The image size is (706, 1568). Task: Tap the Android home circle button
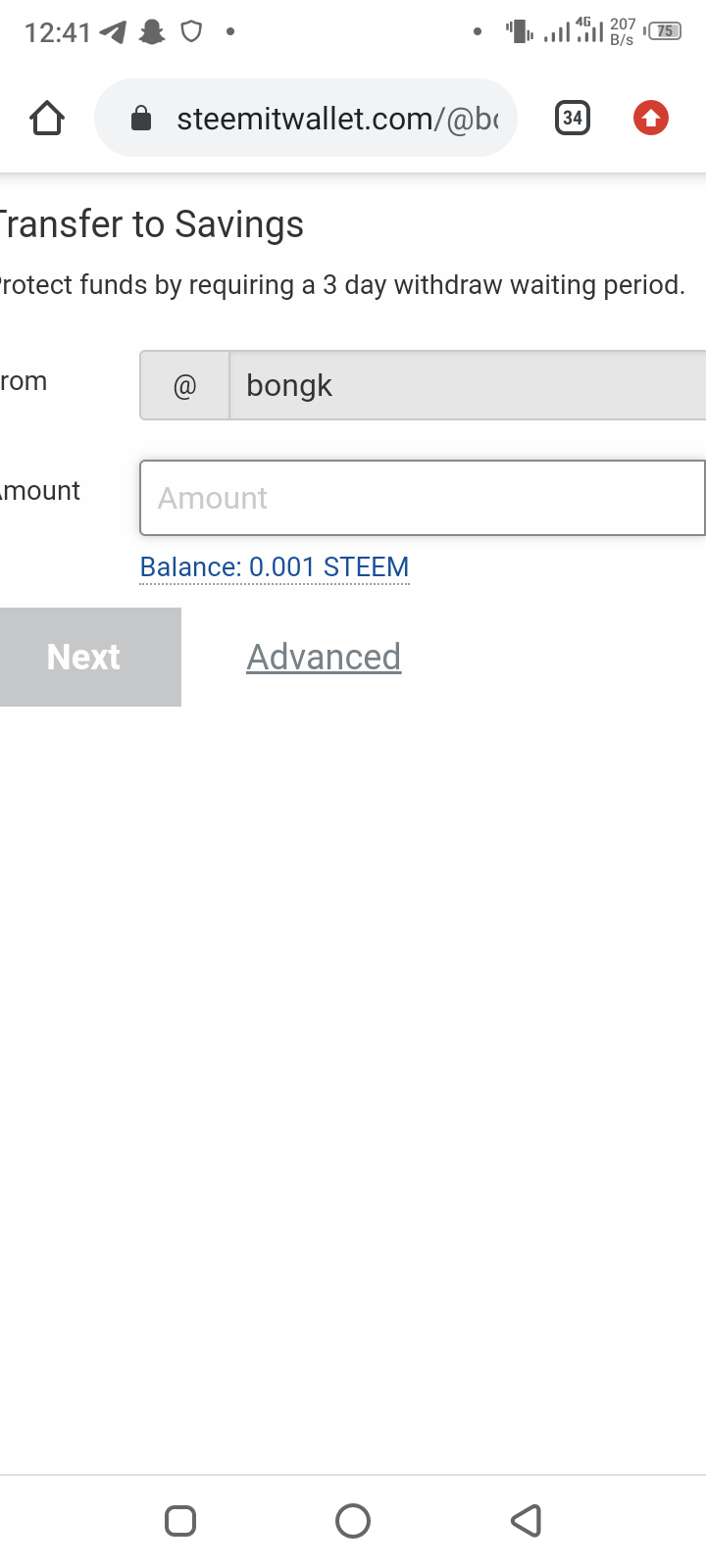click(353, 1521)
